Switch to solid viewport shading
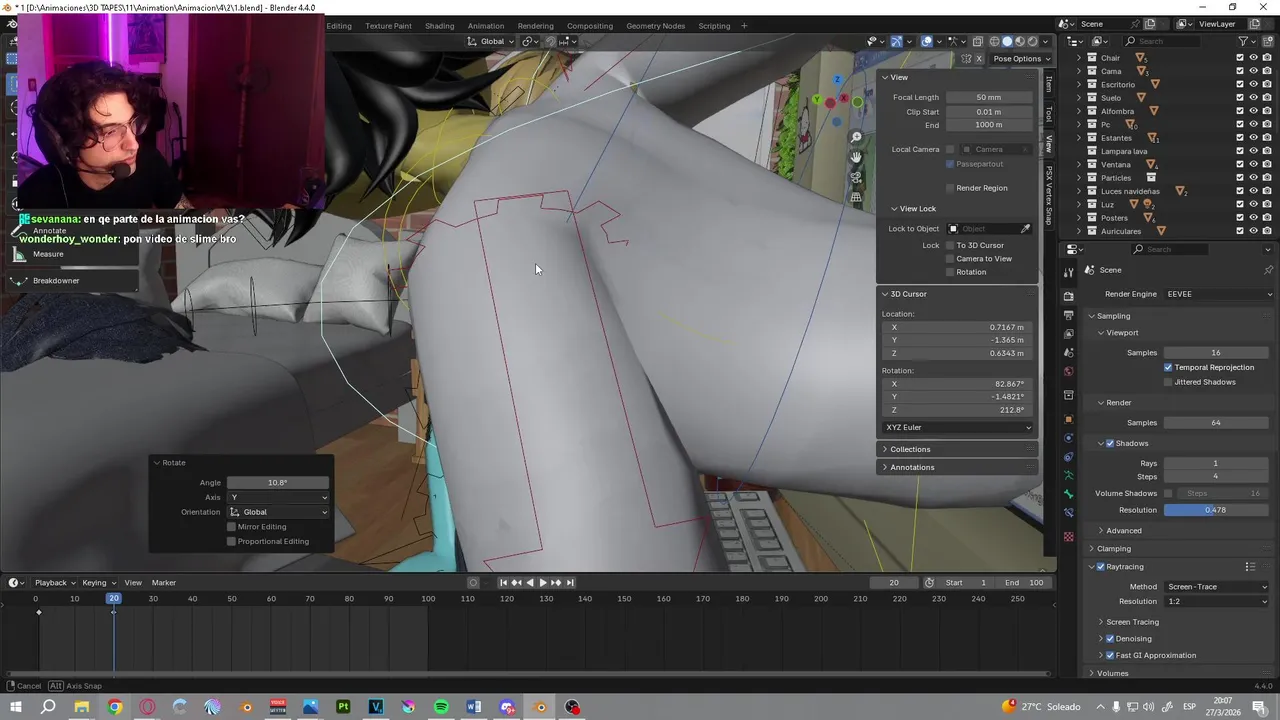 (x=1007, y=41)
